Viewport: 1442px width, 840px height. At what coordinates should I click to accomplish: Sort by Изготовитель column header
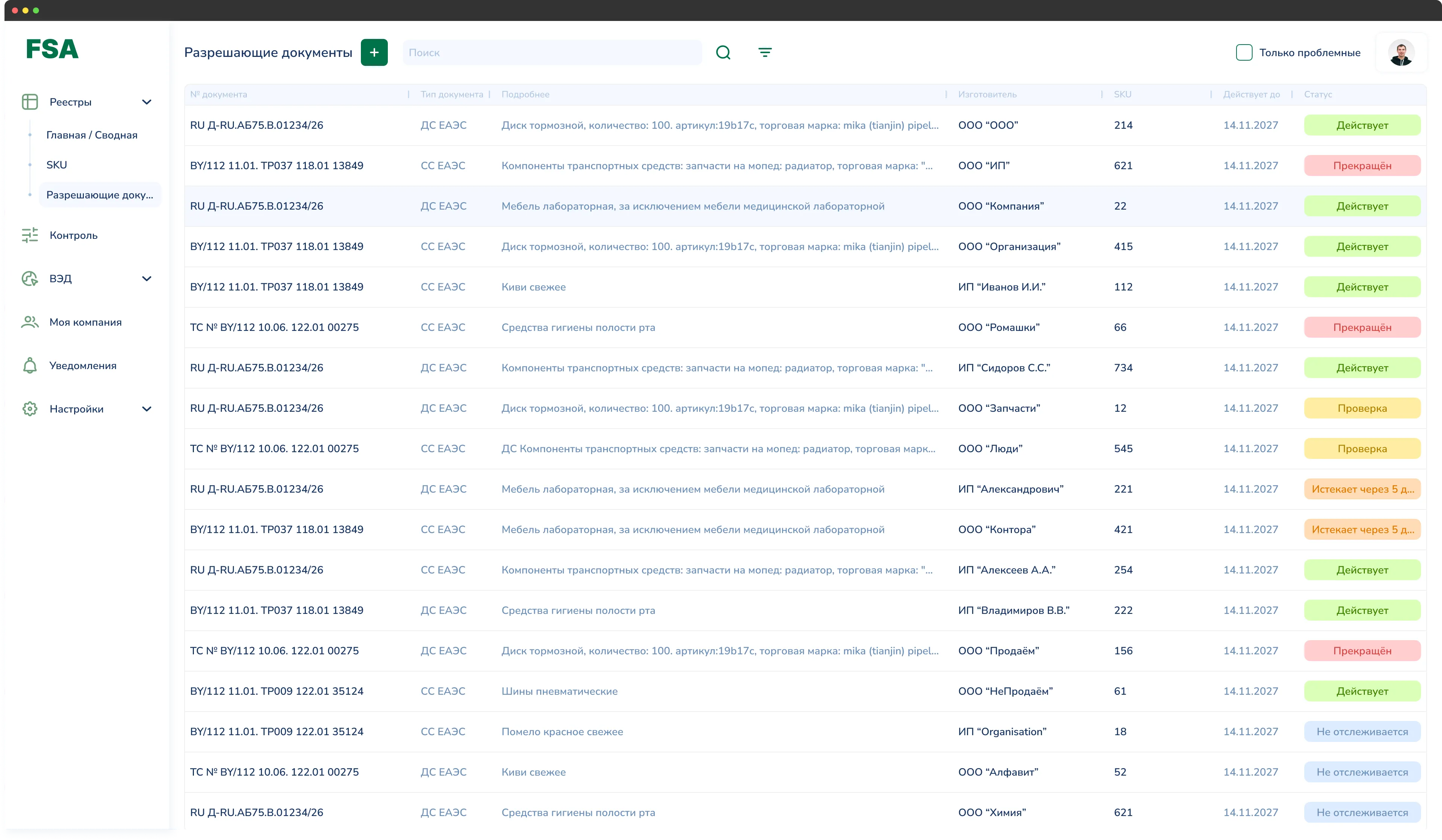tap(987, 94)
